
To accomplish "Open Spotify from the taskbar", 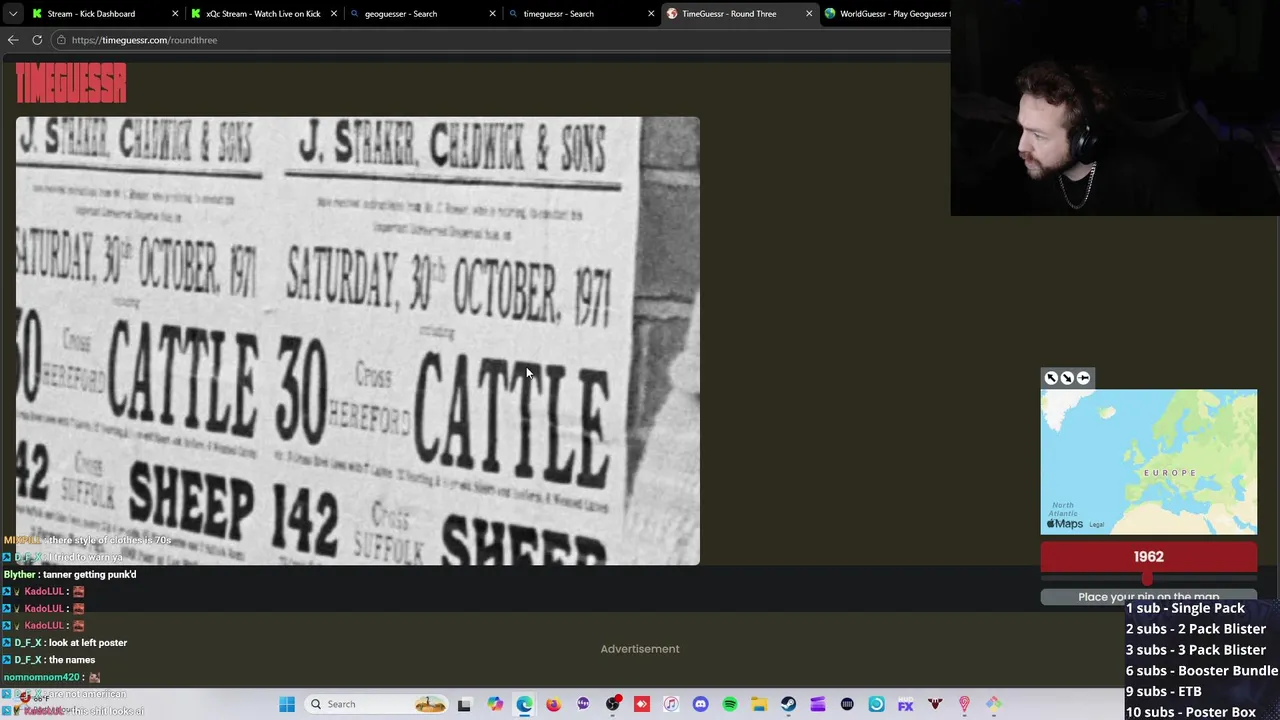I will click(x=730, y=704).
